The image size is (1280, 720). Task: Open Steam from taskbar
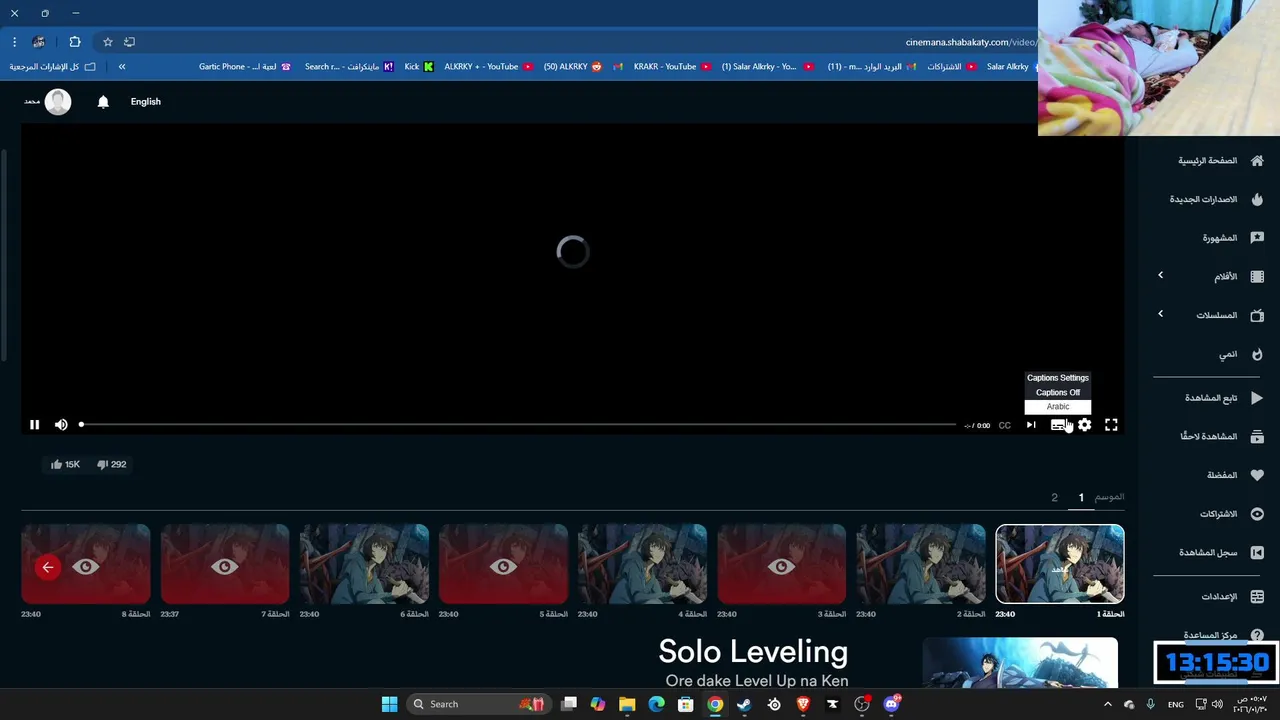point(744,704)
